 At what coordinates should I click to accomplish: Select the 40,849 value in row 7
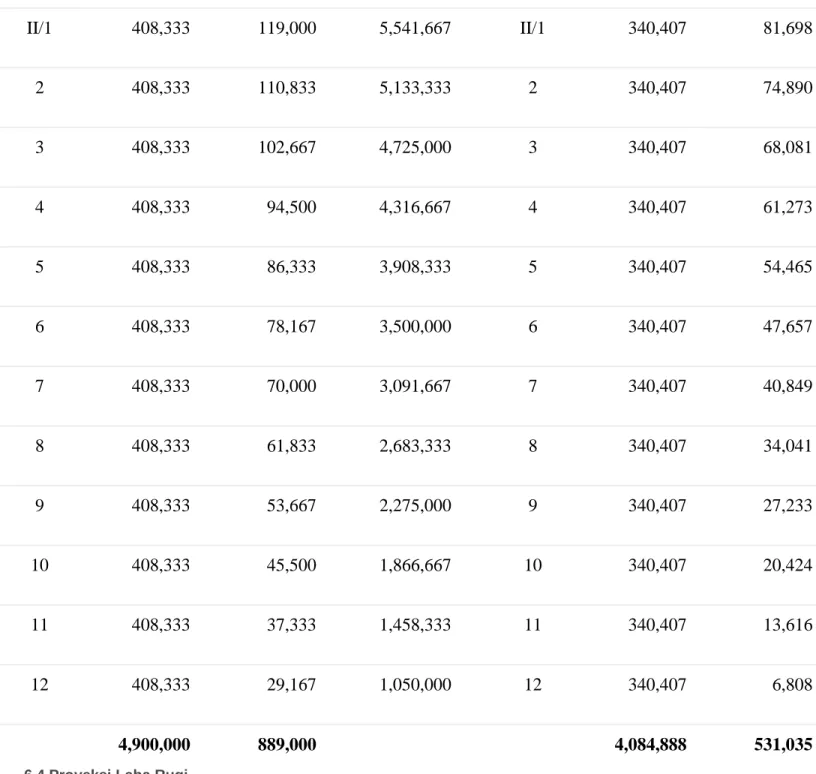point(787,386)
